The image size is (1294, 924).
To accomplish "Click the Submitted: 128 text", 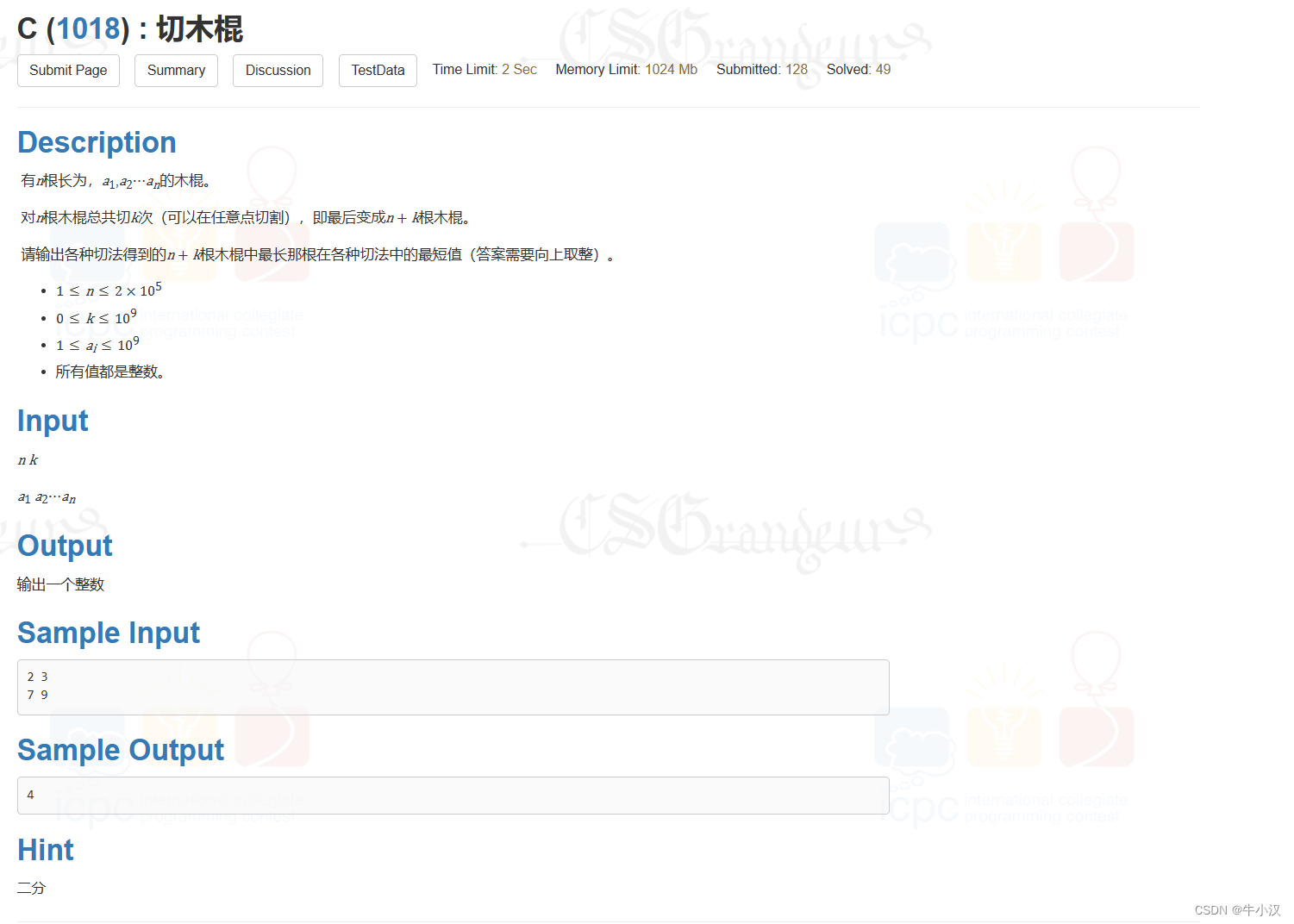I will tap(762, 70).
